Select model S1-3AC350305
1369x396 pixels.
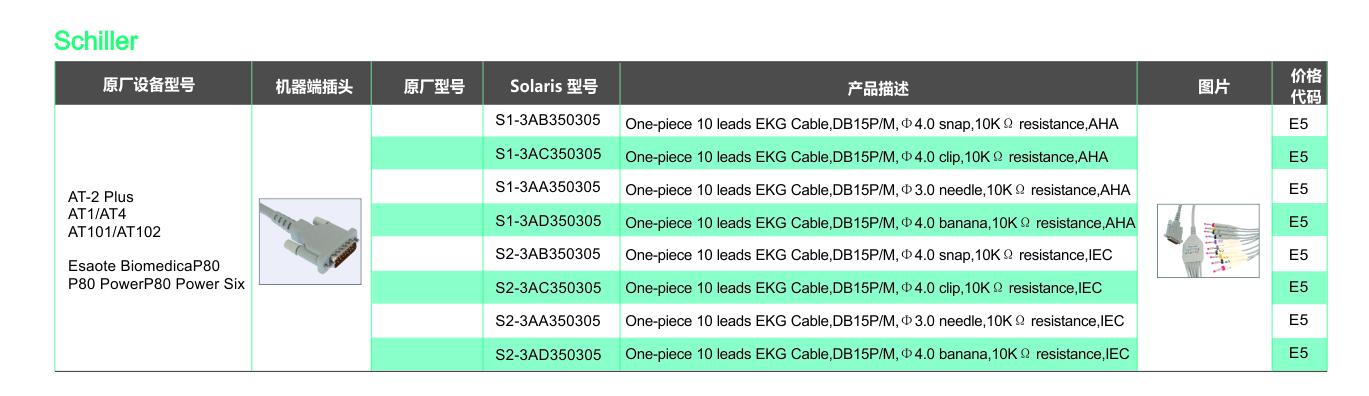(x=548, y=154)
